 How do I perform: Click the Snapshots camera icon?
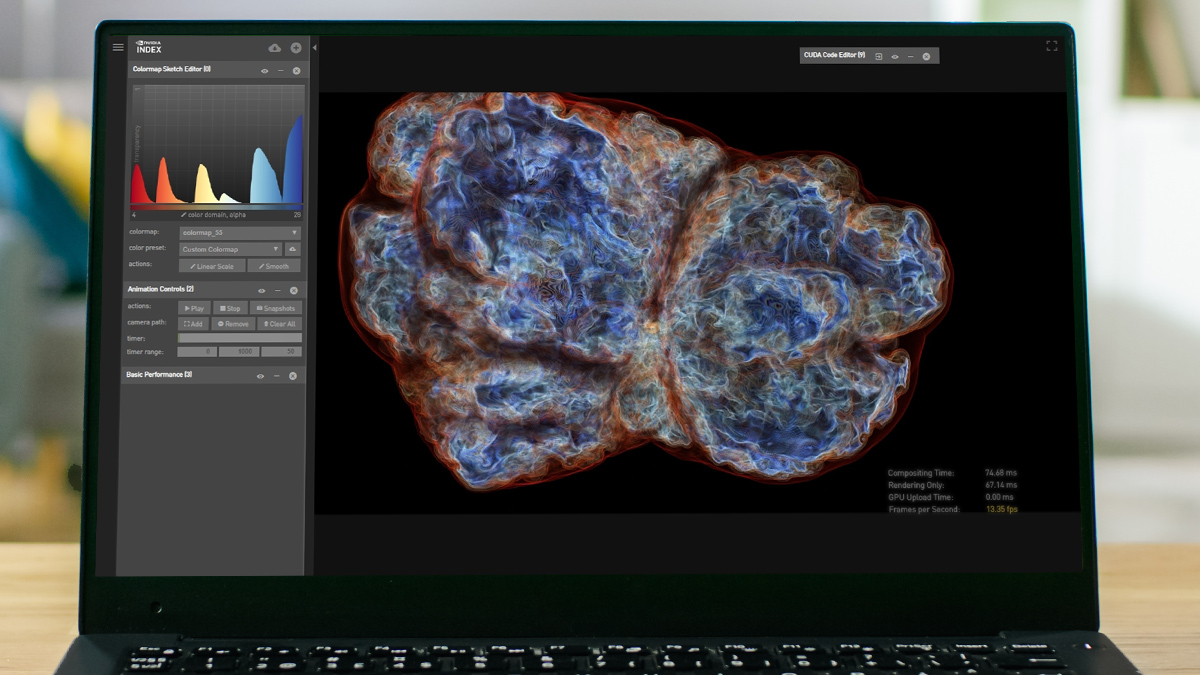click(x=276, y=308)
